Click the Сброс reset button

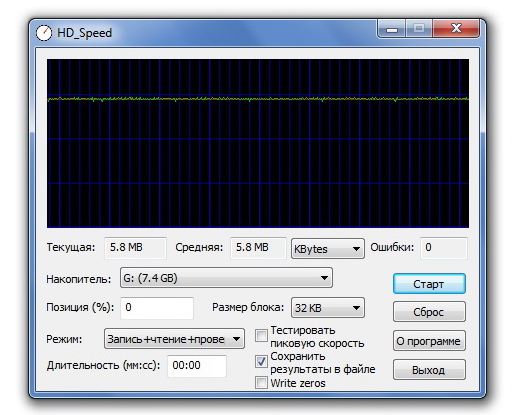[x=429, y=312]
